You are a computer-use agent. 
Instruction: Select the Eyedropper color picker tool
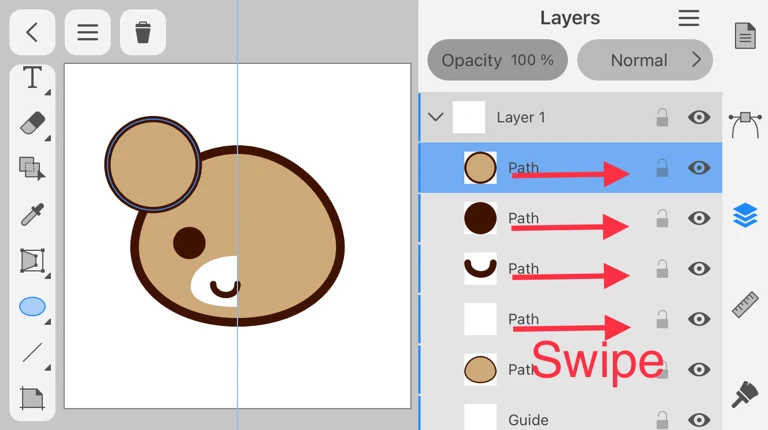click(32, 214)
